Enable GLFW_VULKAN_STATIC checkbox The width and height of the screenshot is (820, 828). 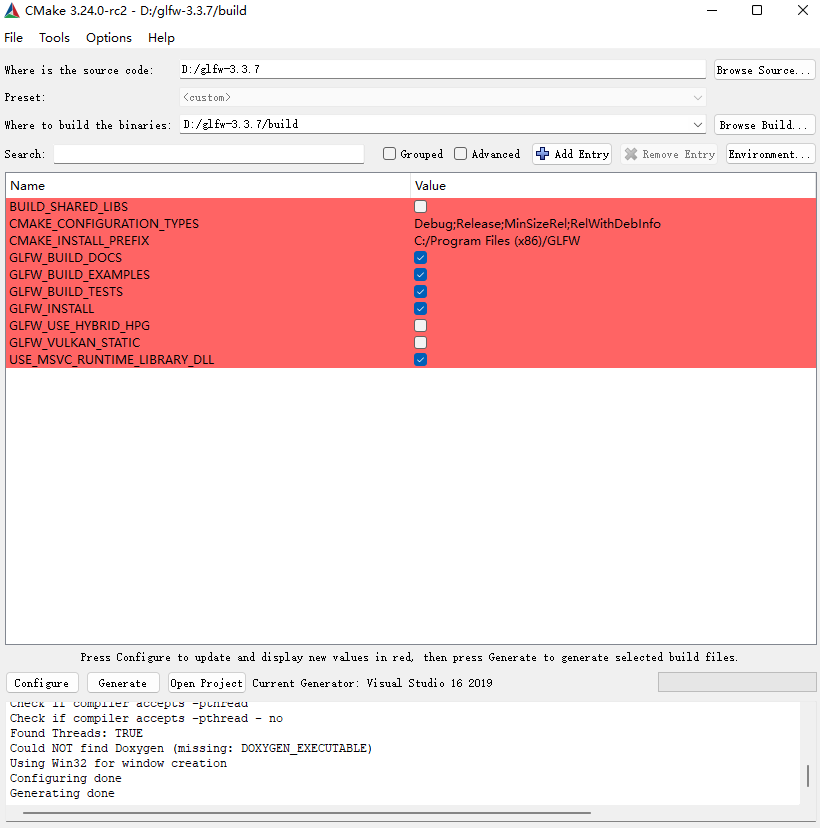(x=420, y=343)
